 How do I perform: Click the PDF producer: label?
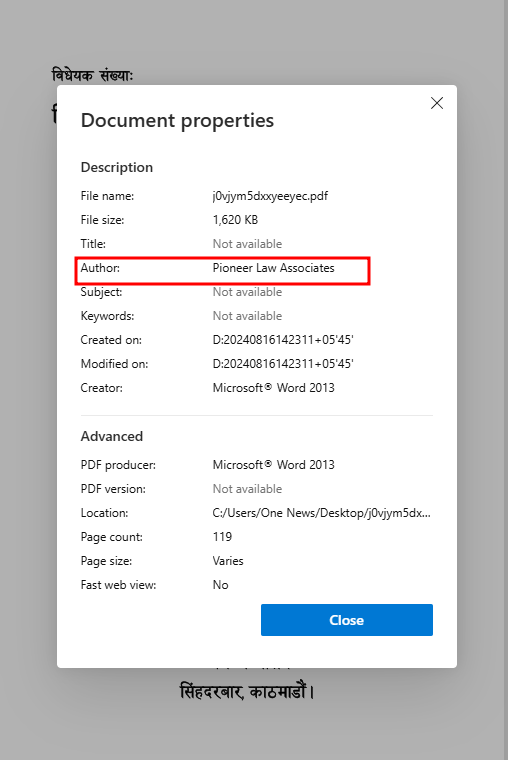(x=118, y=465)
